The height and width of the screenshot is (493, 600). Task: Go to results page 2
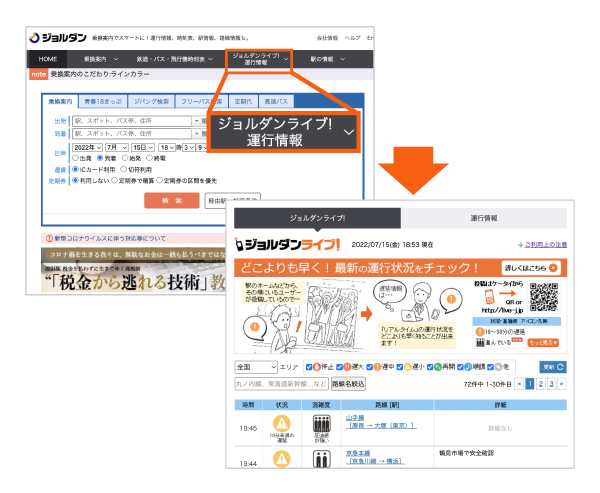541,384
